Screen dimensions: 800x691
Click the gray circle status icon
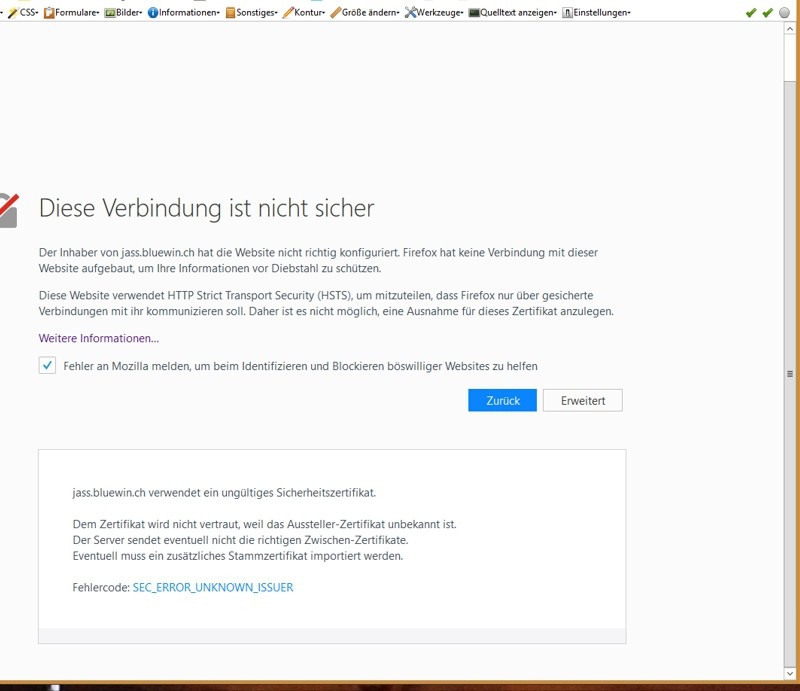pyautogui.click(x=784, y=12)
